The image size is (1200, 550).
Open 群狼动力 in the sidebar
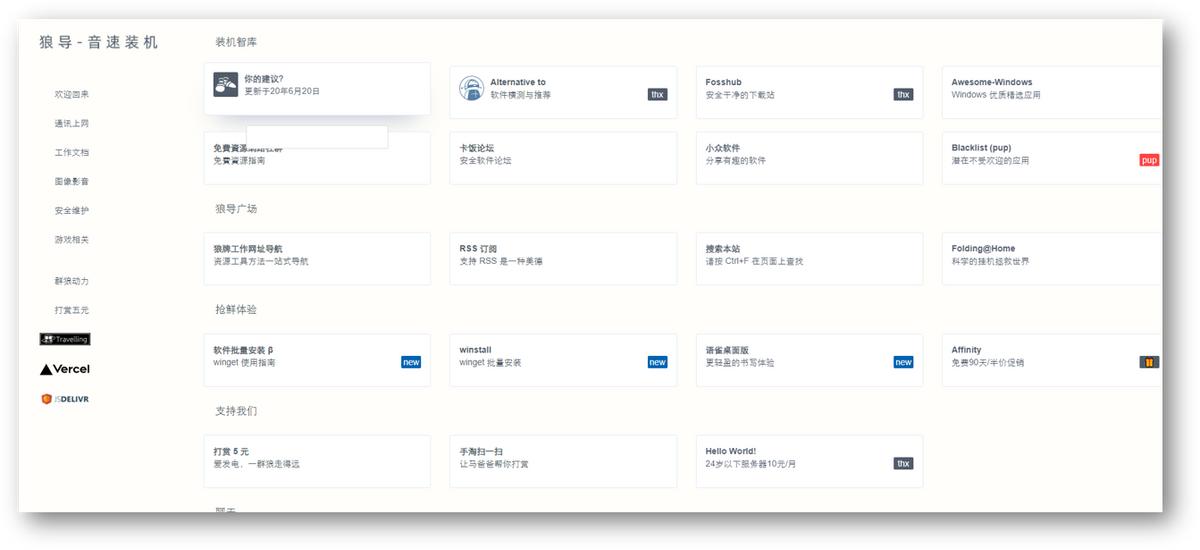coord(72,281)
